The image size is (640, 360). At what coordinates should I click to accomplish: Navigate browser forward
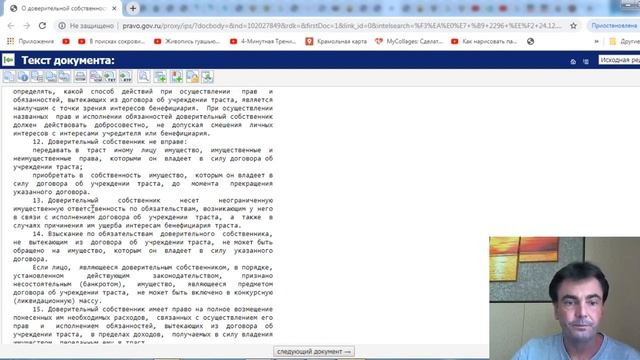tap(27, 26)
